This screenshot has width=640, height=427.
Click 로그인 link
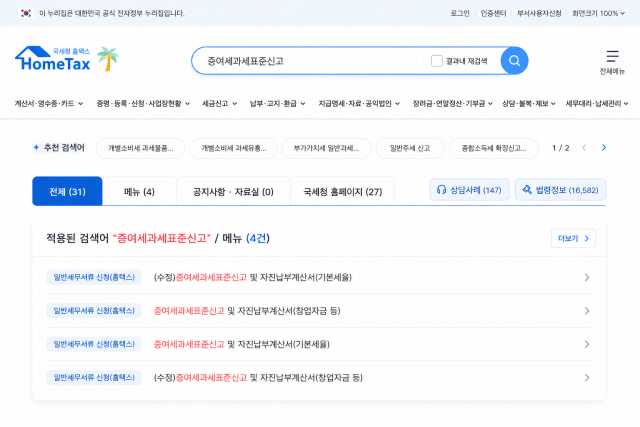pos(460,13)
